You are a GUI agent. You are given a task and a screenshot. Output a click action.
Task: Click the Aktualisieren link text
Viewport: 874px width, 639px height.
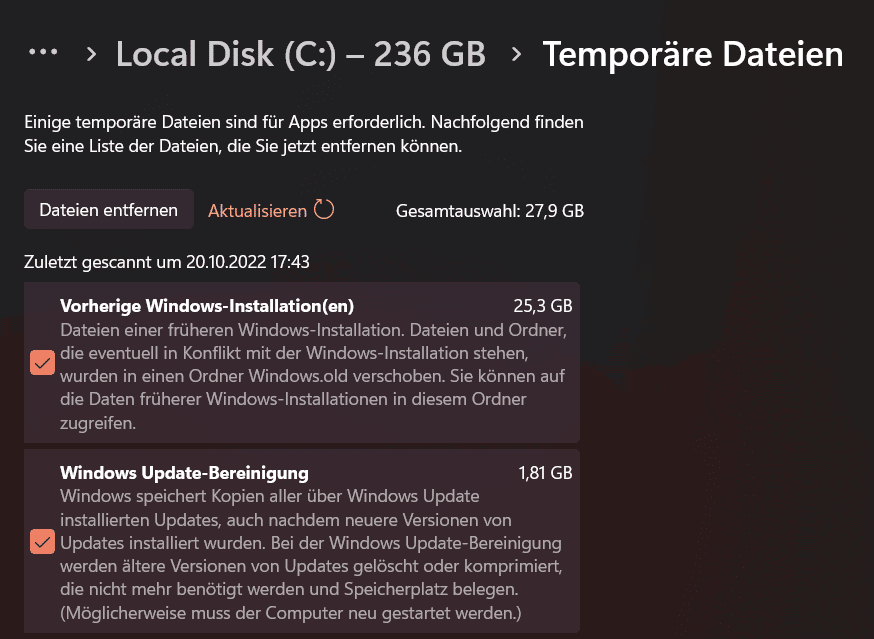(257, 211)
